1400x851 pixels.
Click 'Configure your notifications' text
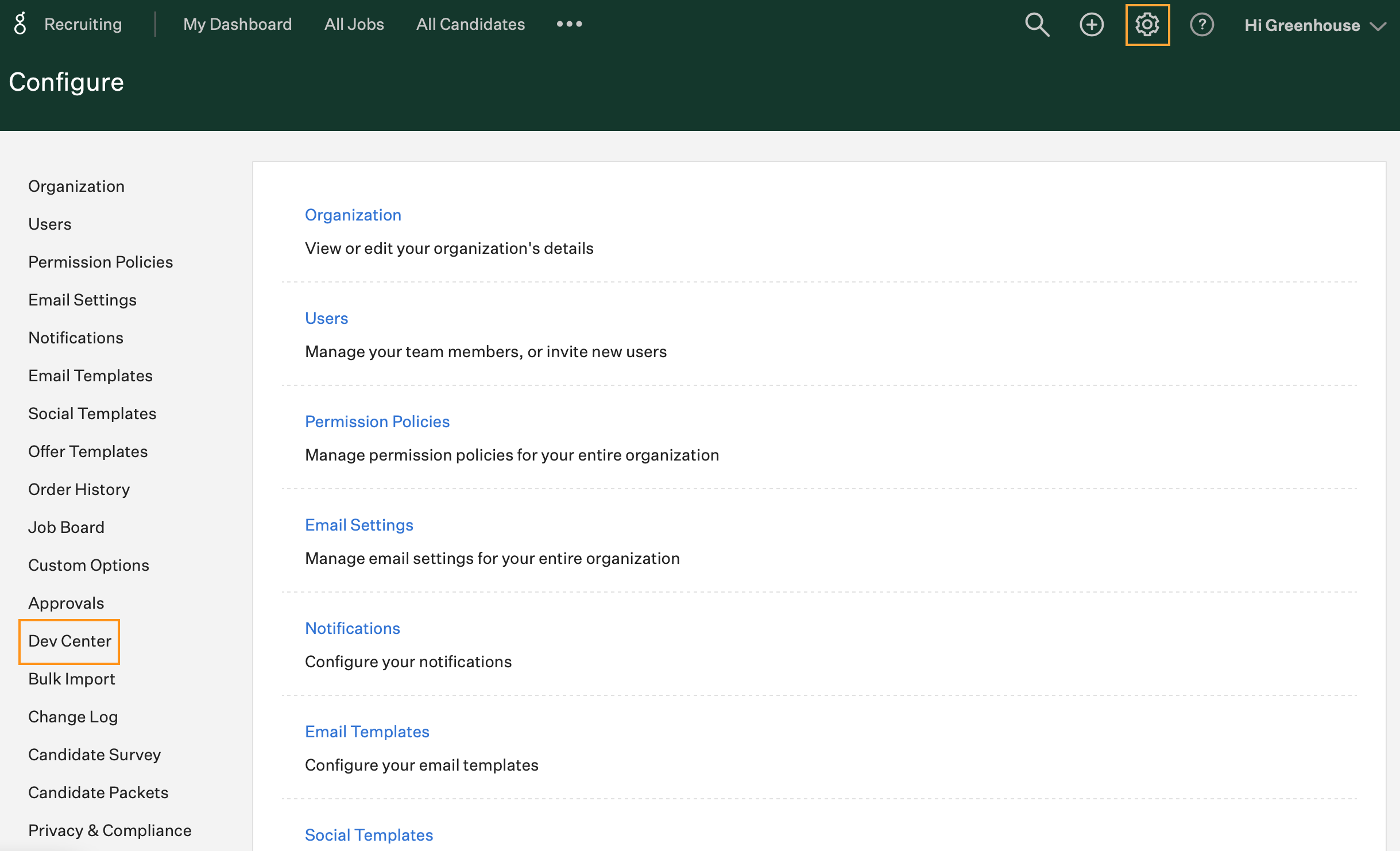[408, 662]
